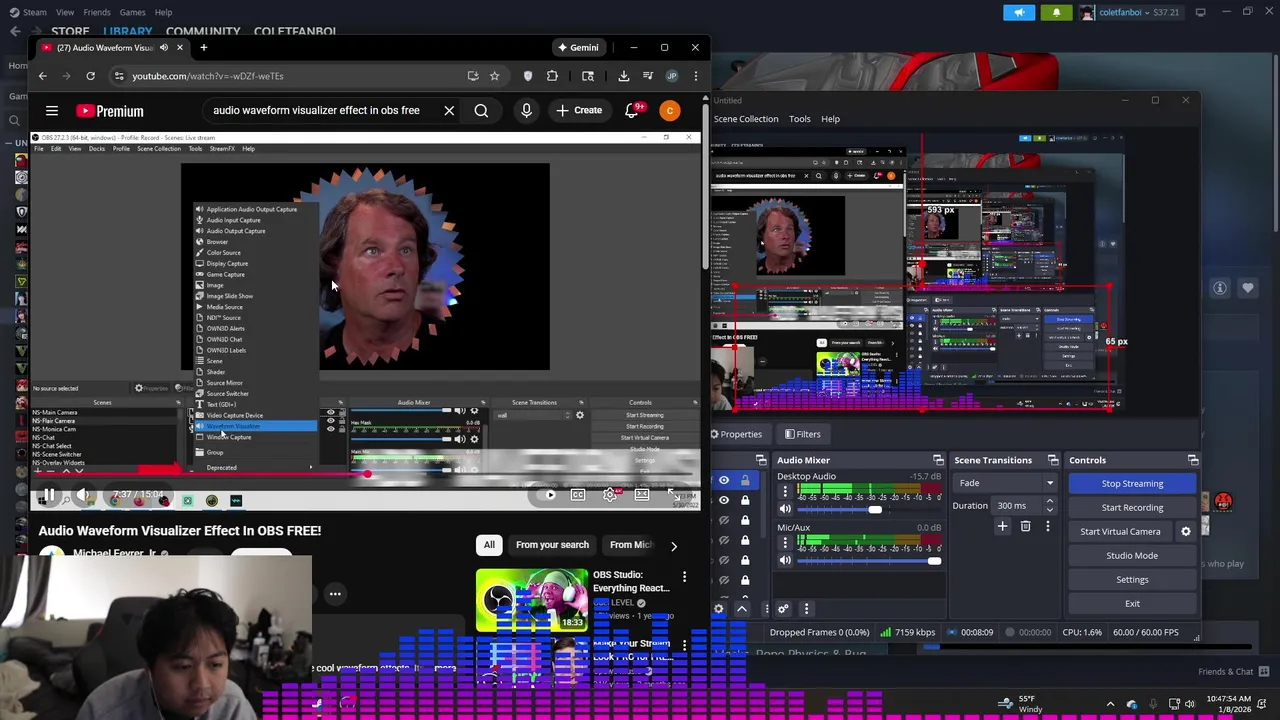Enable Studio Mode in OBS

point(1132,556)
